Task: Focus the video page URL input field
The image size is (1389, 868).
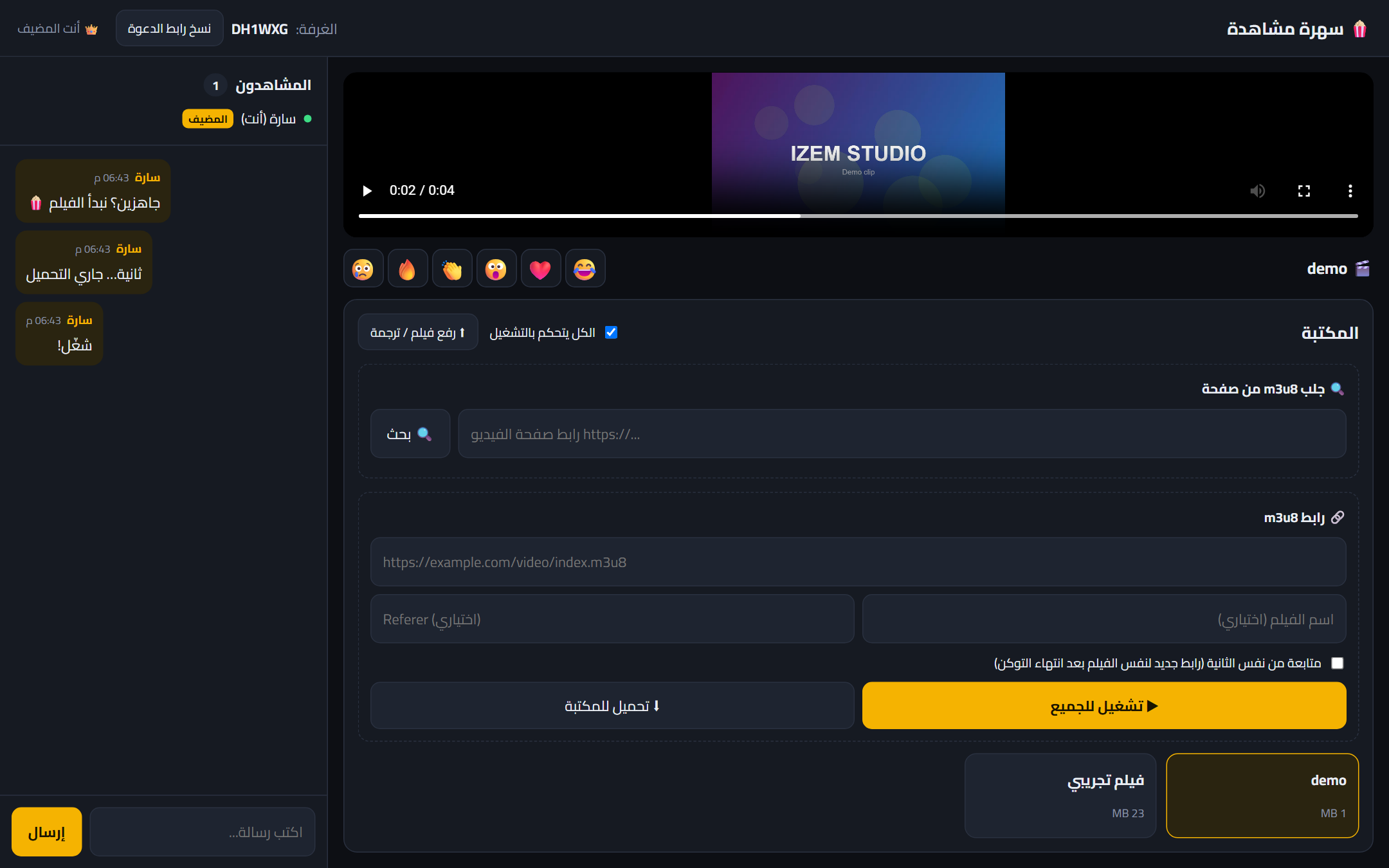Action: (902, 434)
